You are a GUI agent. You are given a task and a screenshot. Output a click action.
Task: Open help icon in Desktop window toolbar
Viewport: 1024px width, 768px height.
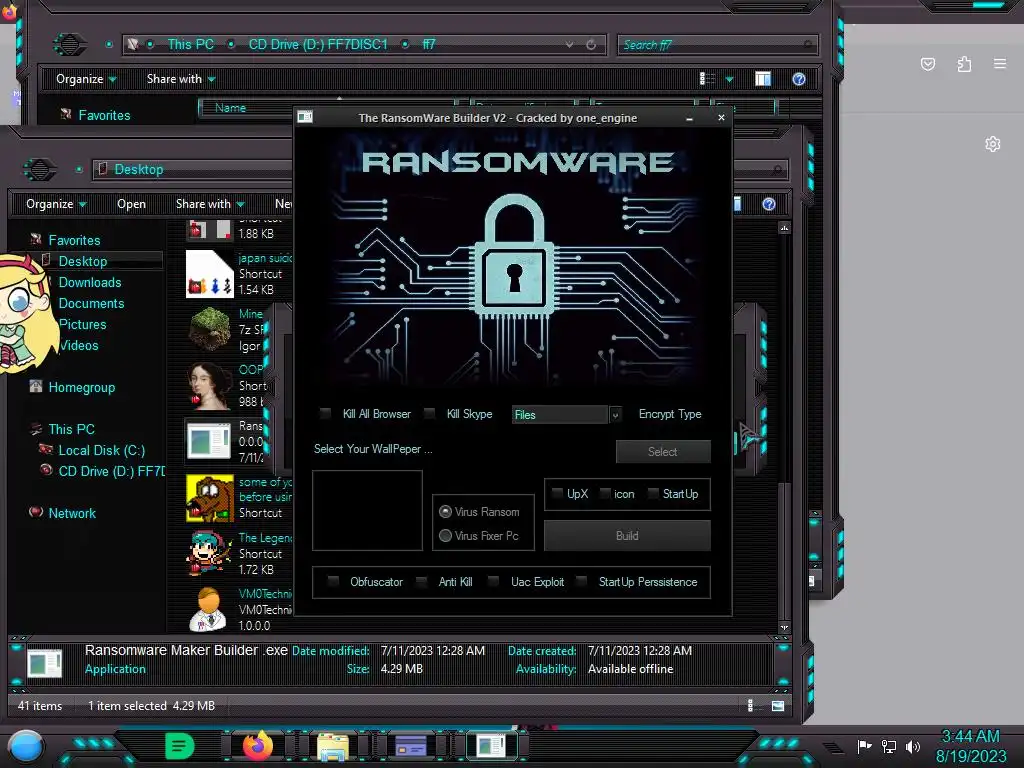point(769,204)
